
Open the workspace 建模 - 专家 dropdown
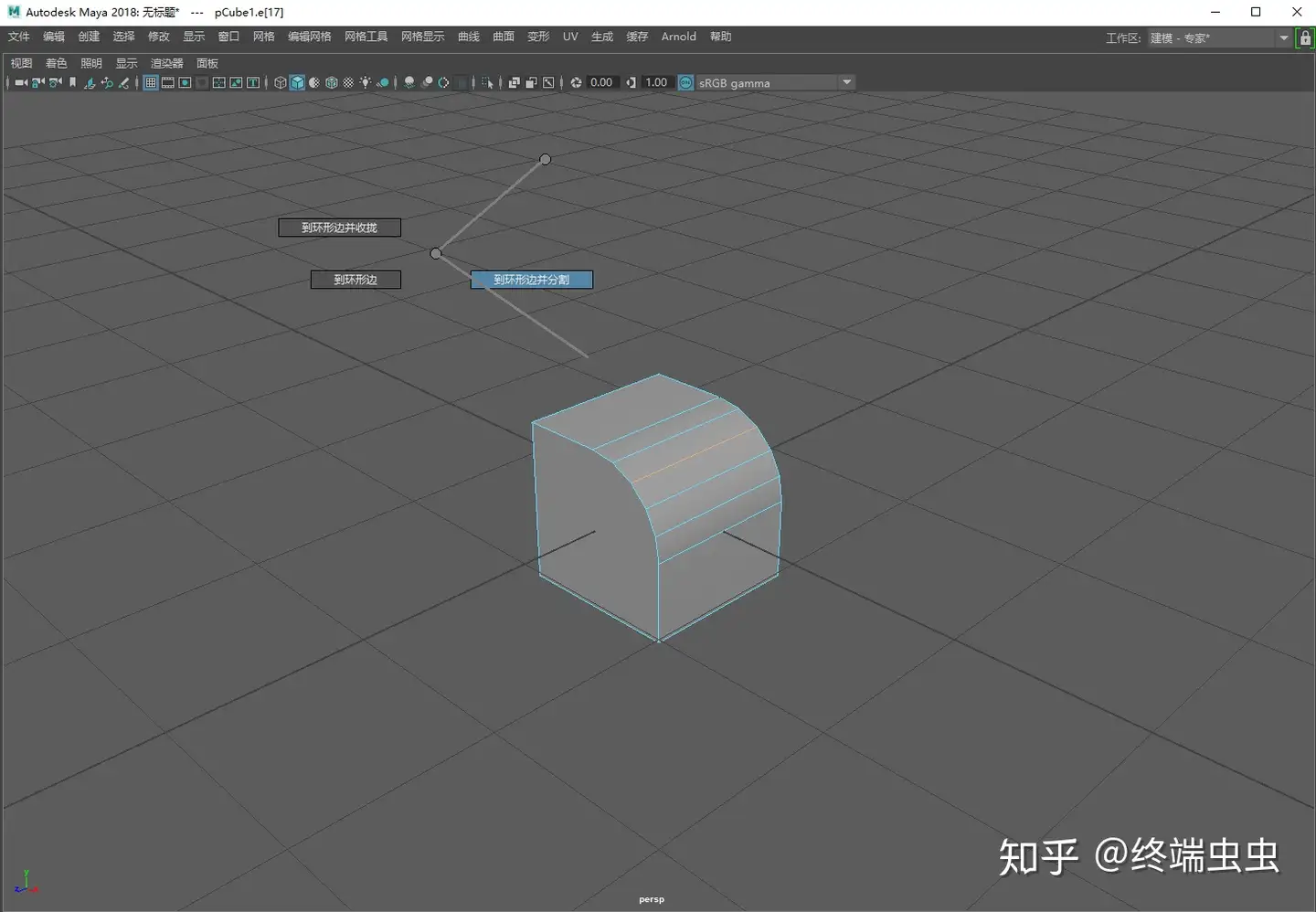pyautogui.click(x=1219, y=37)
